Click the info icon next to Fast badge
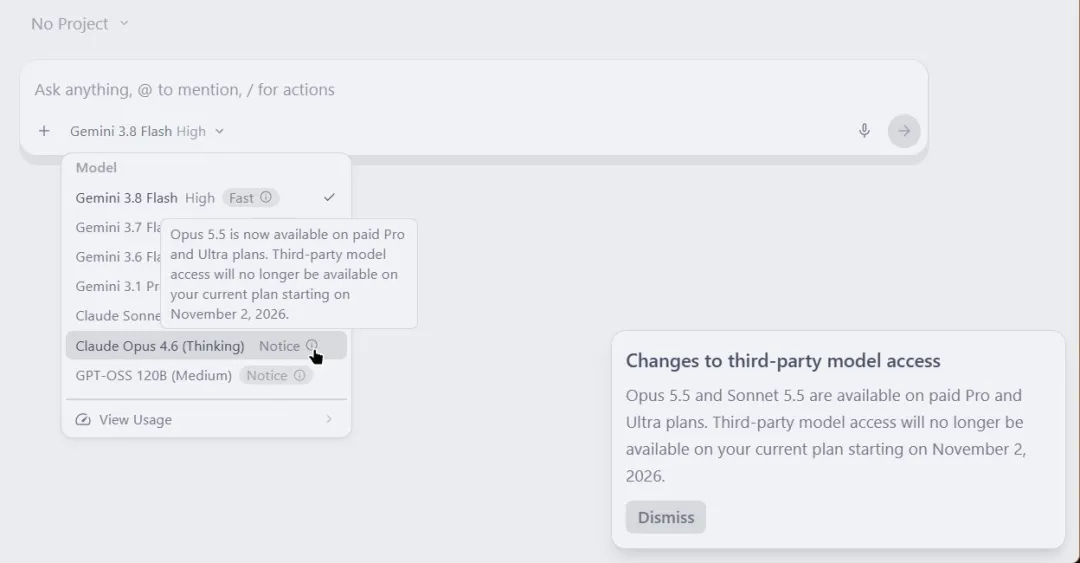 point(266,198)
